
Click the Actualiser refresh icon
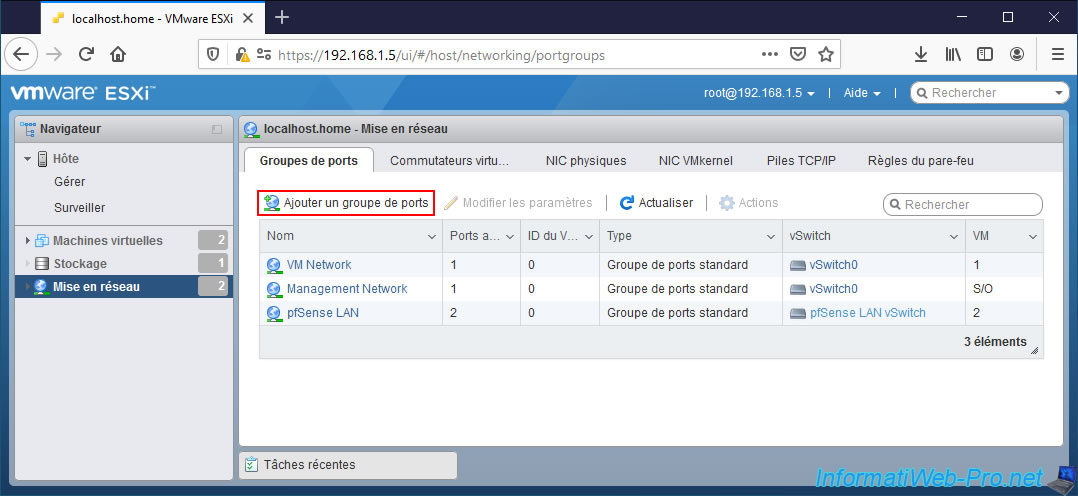(627, 203)
